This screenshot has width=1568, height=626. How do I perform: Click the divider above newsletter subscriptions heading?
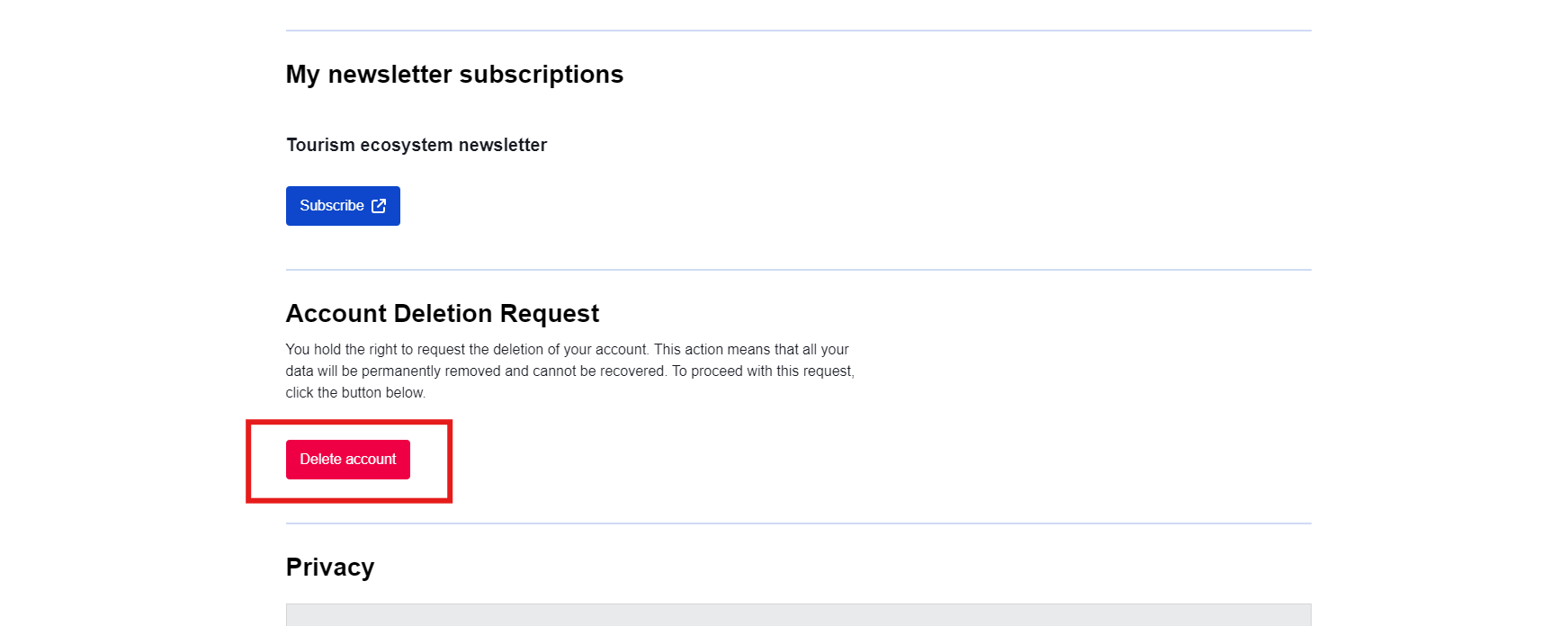click(x=798, y=31)
